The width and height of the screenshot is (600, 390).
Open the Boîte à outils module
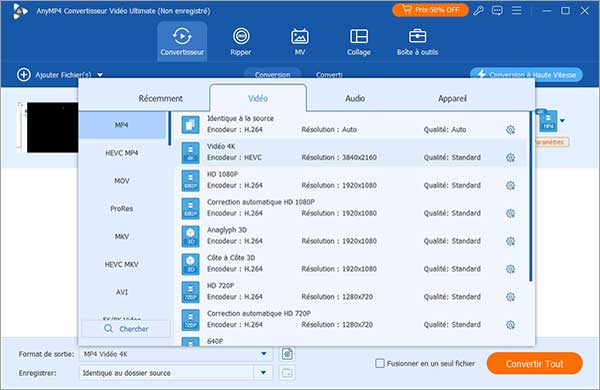point(417,41)
